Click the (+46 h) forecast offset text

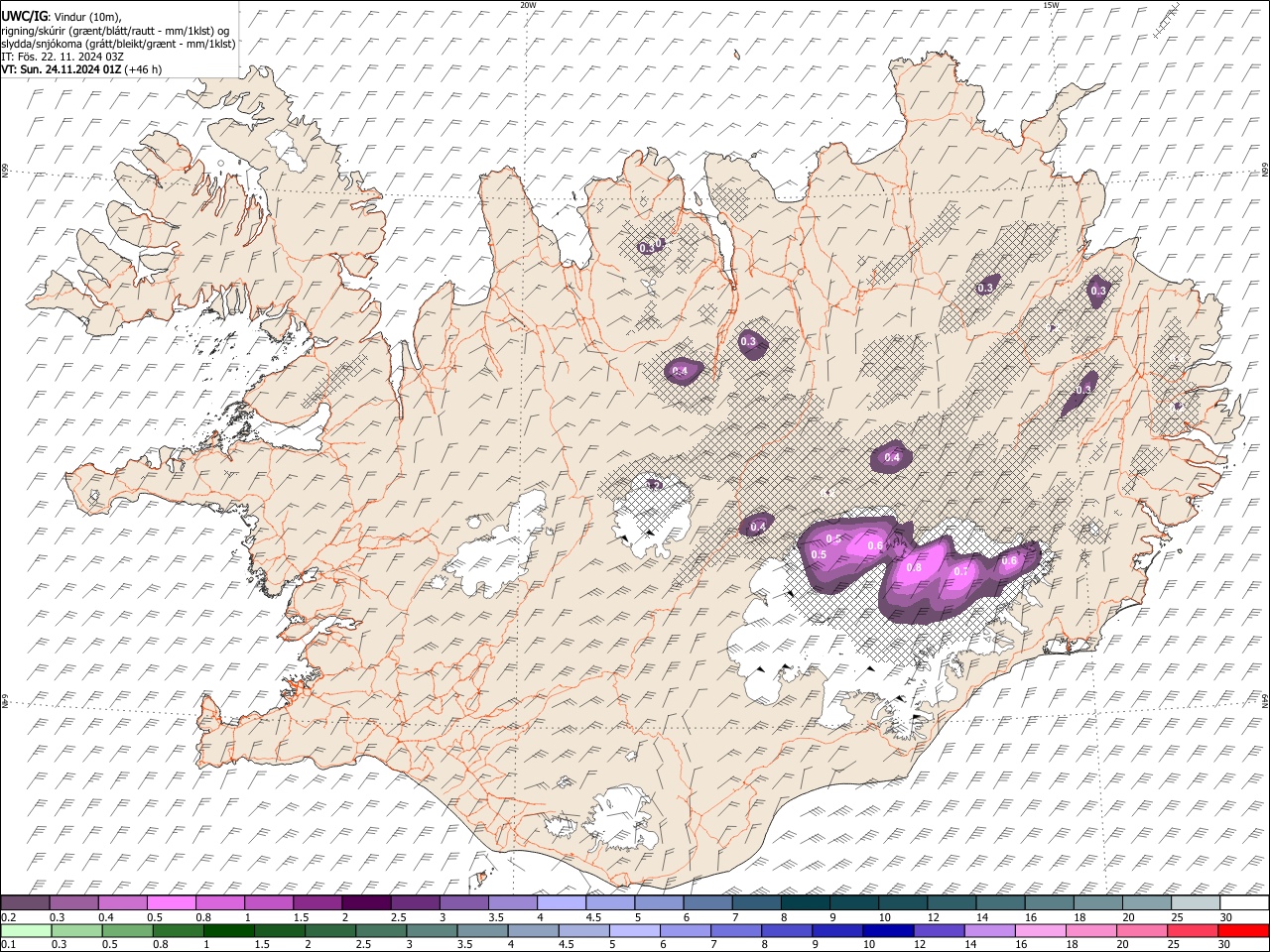144,69
